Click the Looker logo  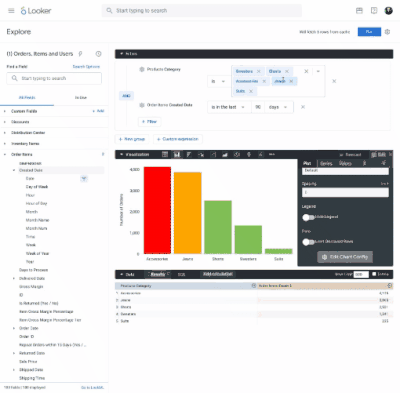pyautogui.click(x=36, y=11)
